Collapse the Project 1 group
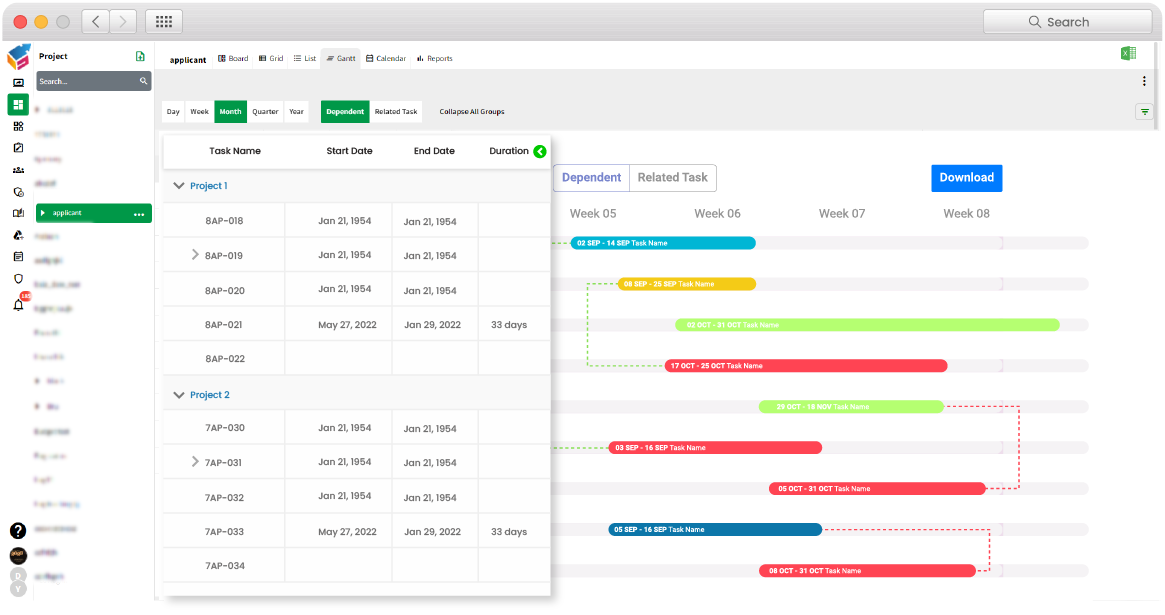This screenshot has width=1165, height=615. point(179,185)
